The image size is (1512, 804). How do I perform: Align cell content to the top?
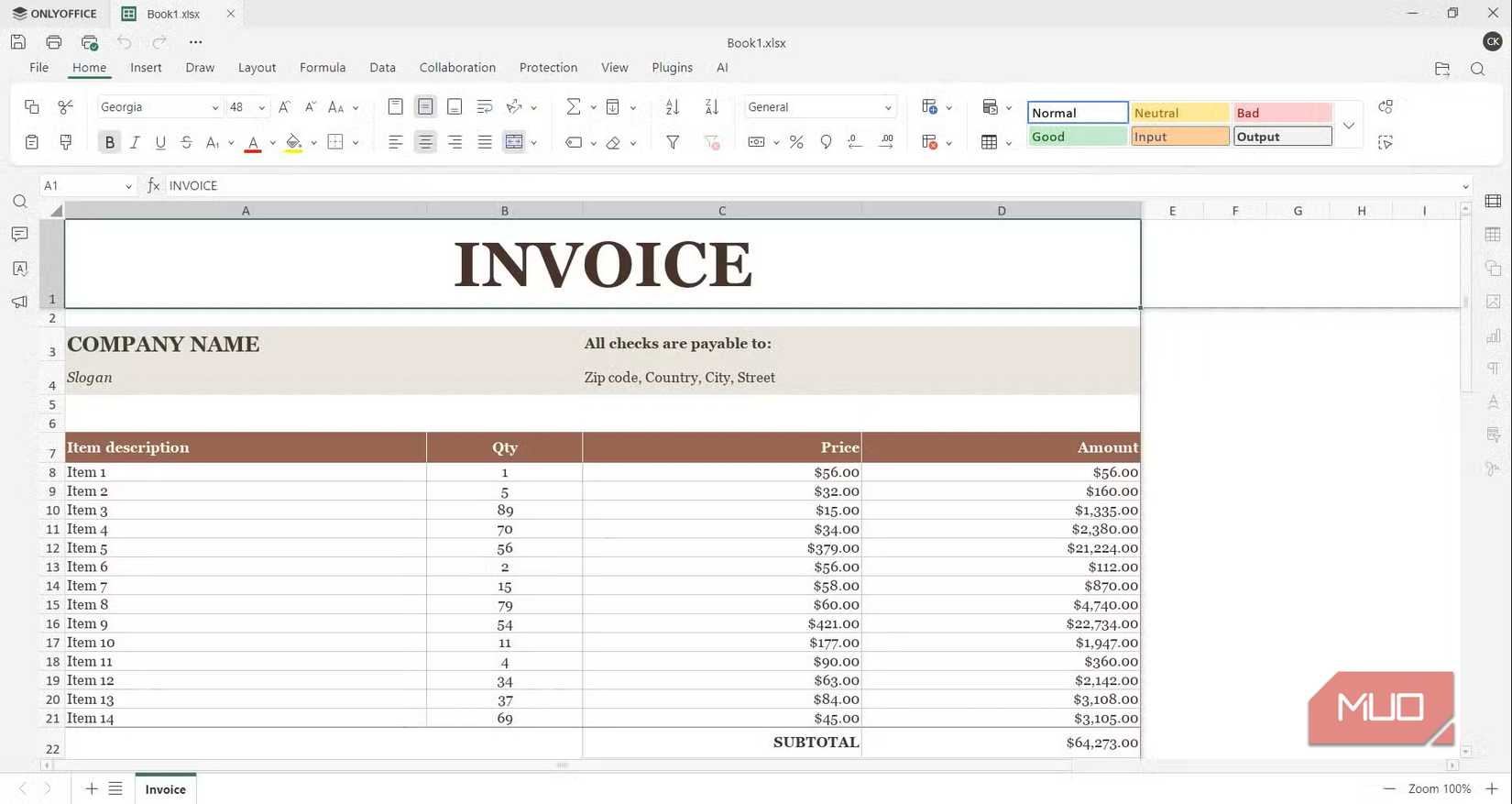(x=396, y=107)
